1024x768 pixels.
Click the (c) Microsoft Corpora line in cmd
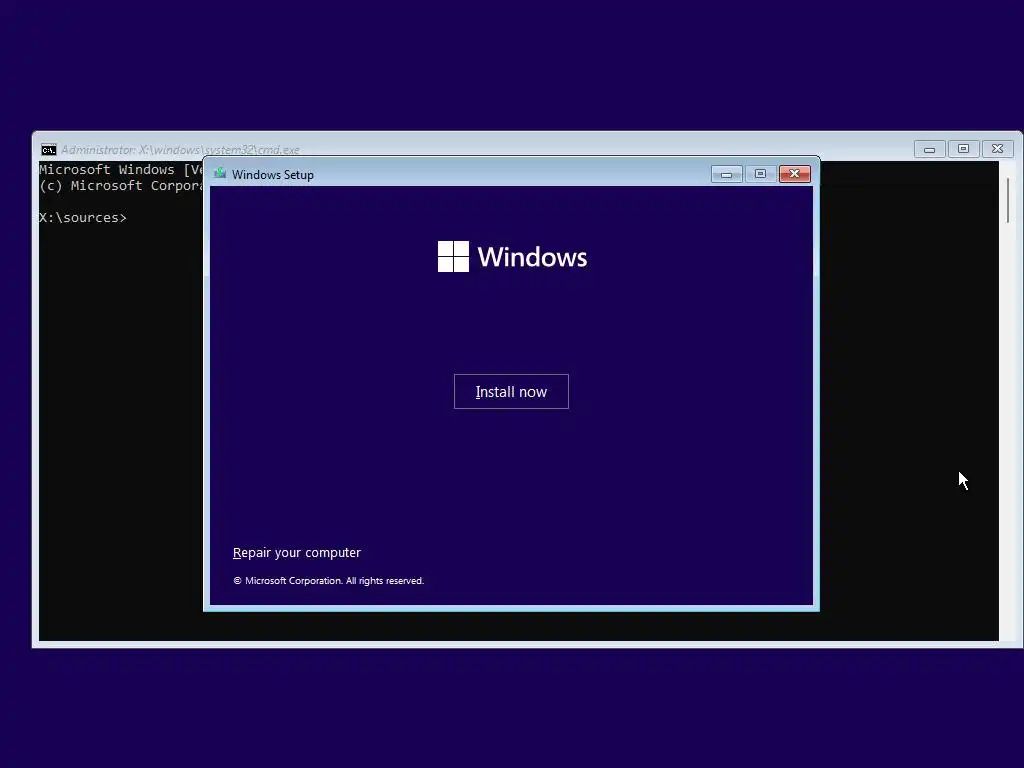121,185
